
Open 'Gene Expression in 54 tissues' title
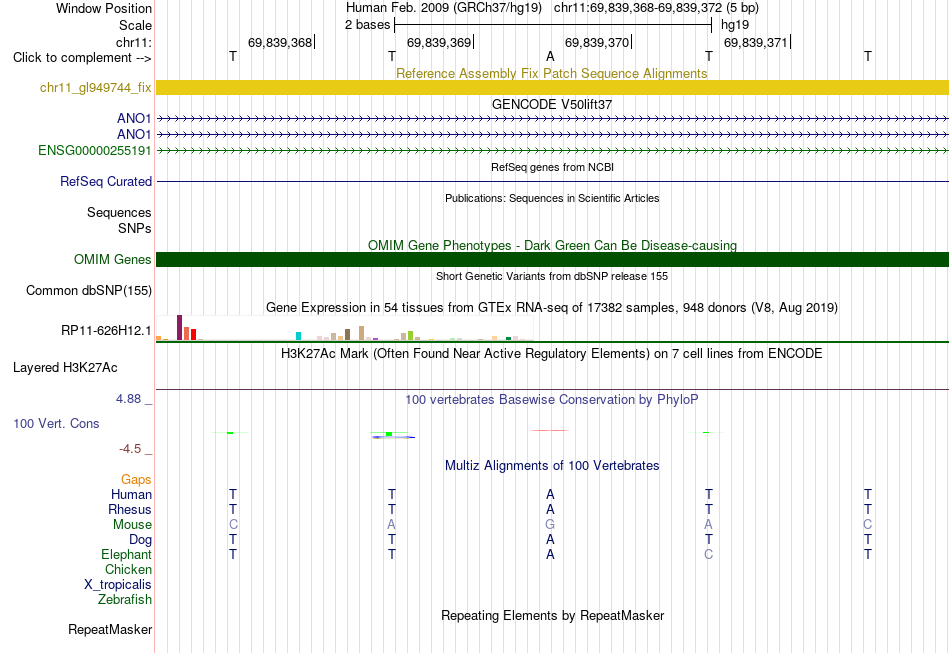pos(552,308)
